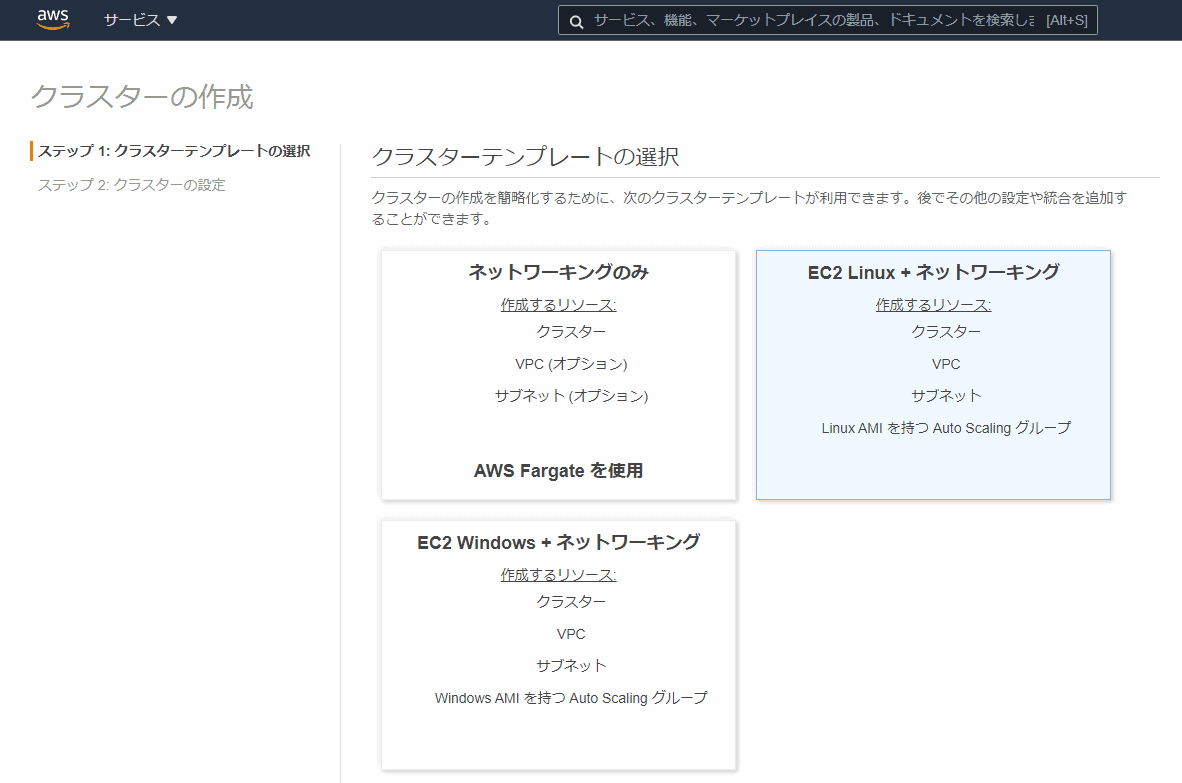The height and width of the screenshot is (783, 1182).
Task: Click Windows AMI を持つ Auto Scaling グループ text
Action: (571, 698)
